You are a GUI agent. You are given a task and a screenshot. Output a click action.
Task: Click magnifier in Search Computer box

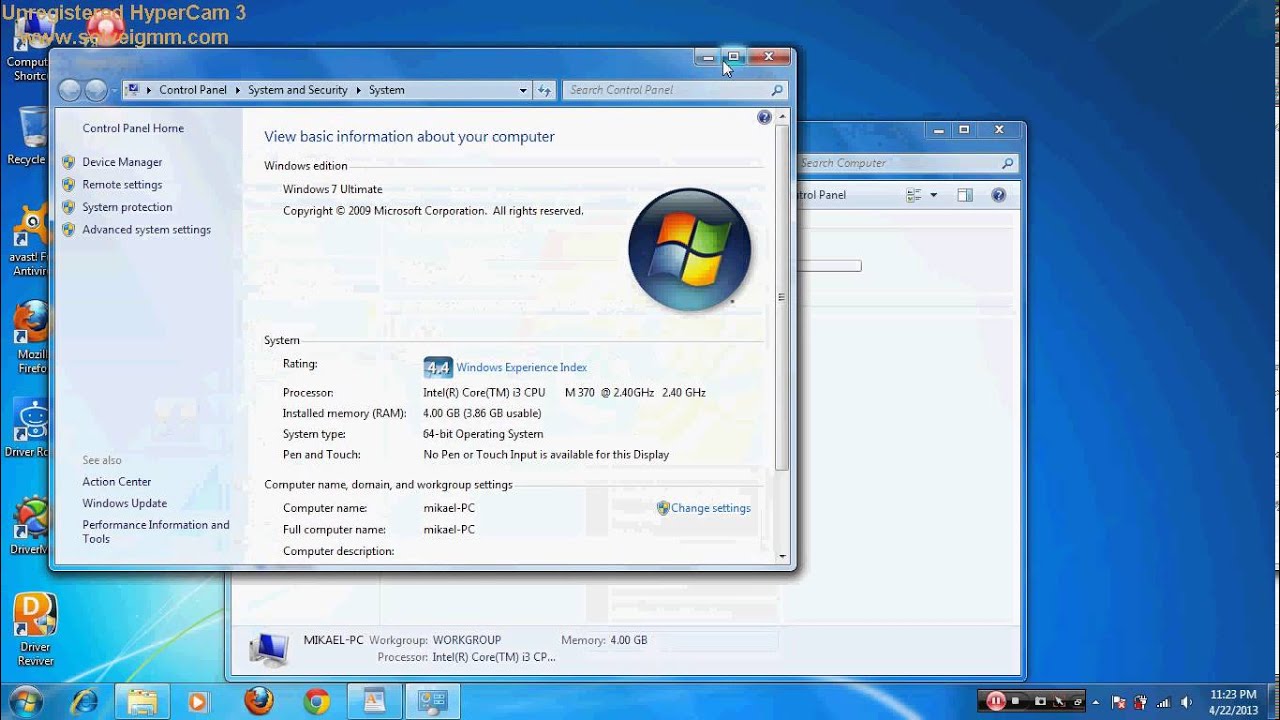tap(1008, 163)
